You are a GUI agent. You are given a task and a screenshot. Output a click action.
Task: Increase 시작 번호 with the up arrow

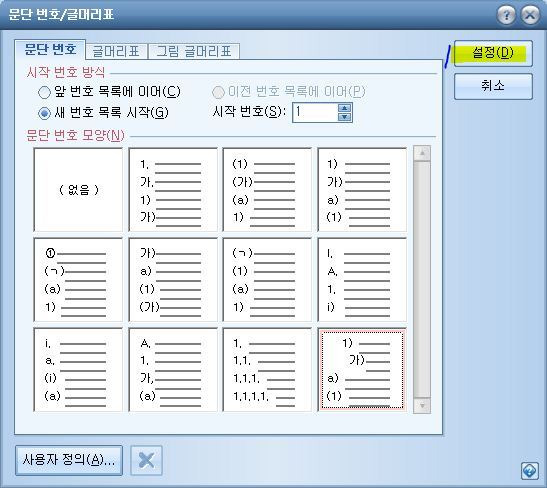(x=345, y=108)
